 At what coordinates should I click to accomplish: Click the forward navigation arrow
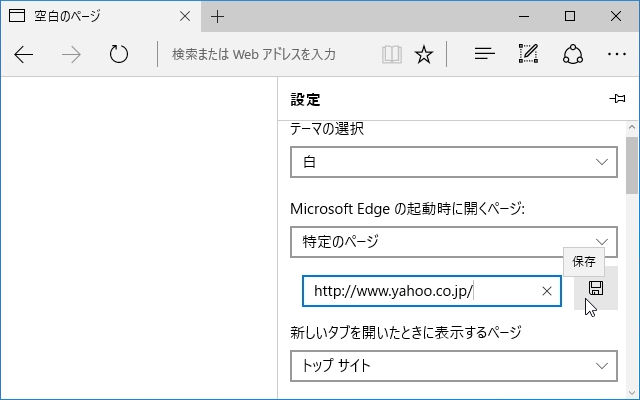[71, 54]
